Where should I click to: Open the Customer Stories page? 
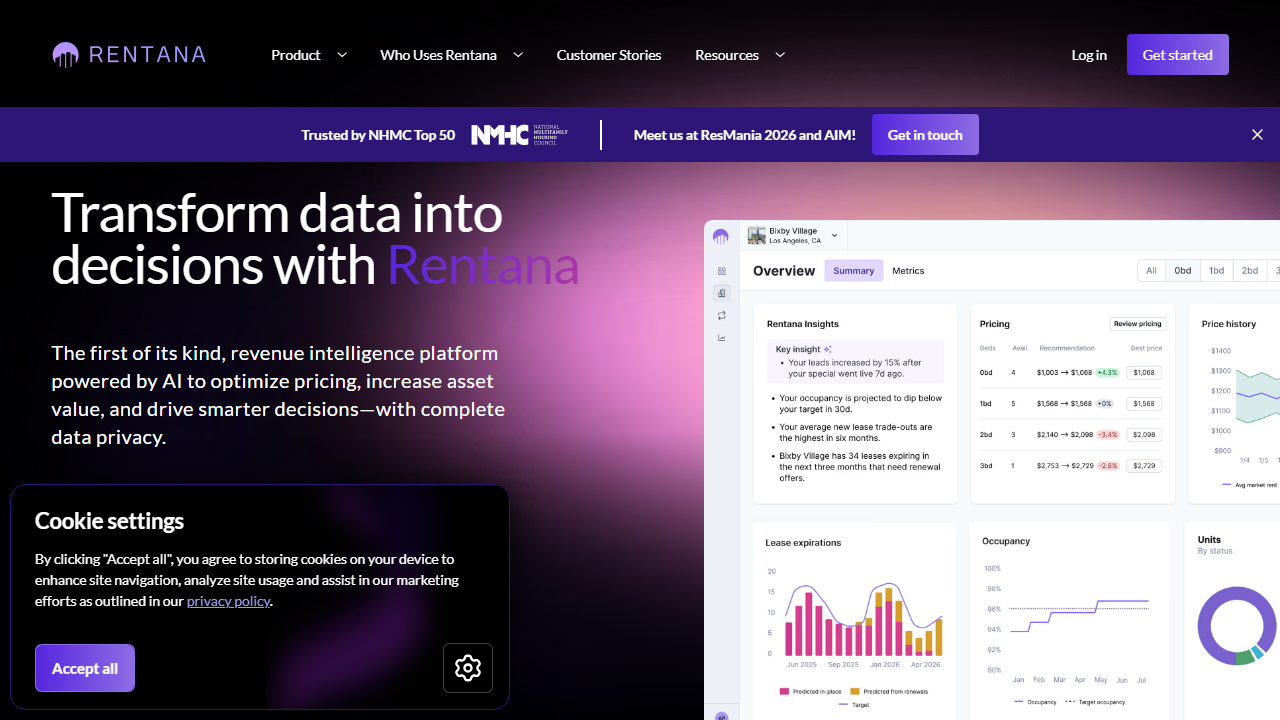pyautogui.click(x=609, y=55)
